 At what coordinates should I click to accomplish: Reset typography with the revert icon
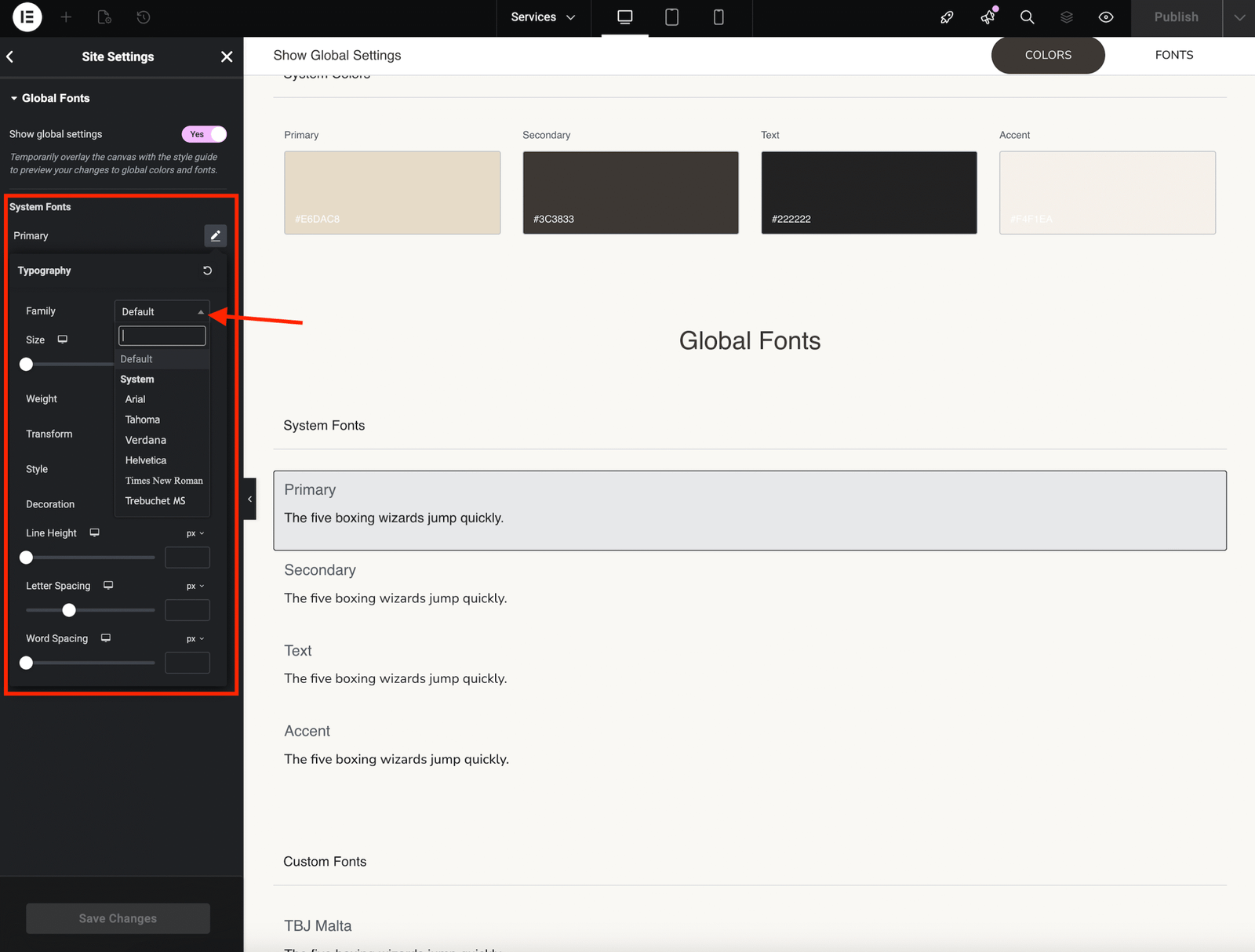[x=207, y=271]
